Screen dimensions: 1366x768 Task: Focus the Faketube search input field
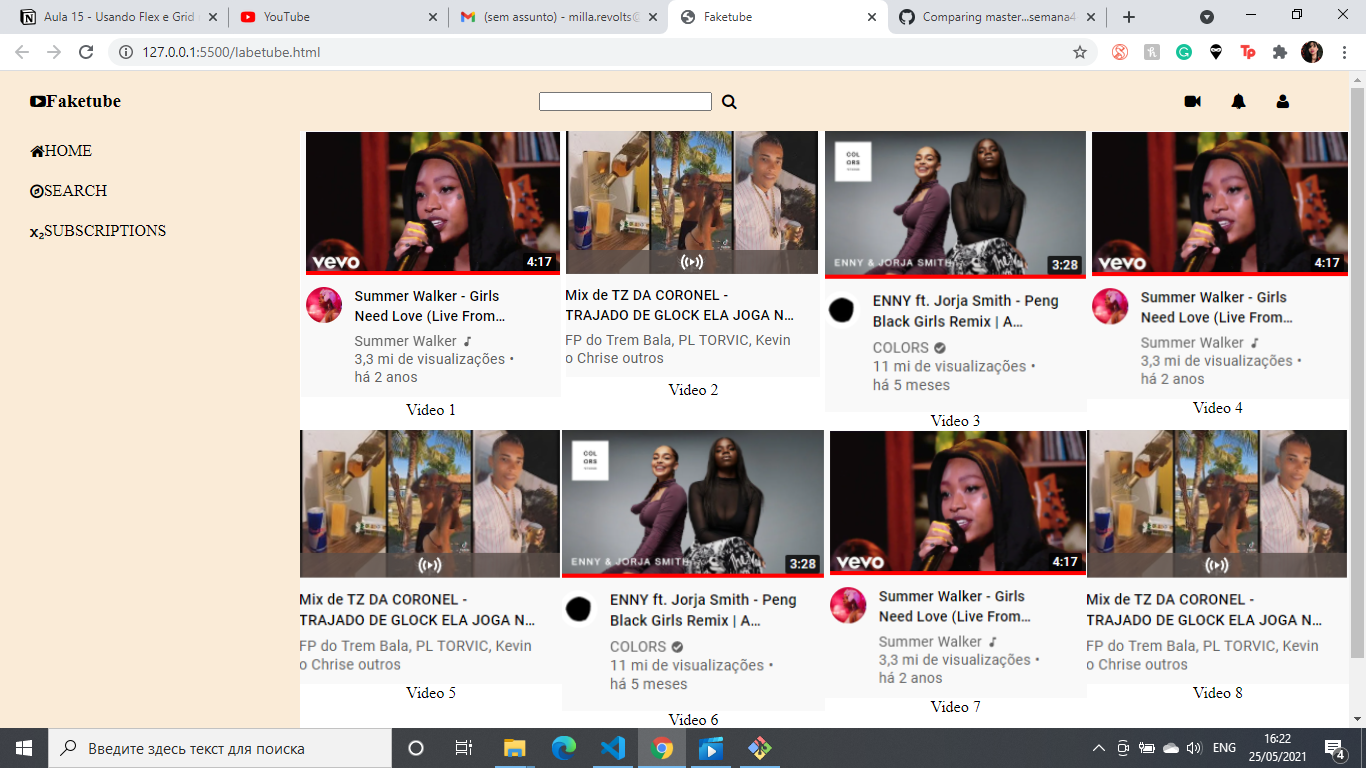pos(625,101)
